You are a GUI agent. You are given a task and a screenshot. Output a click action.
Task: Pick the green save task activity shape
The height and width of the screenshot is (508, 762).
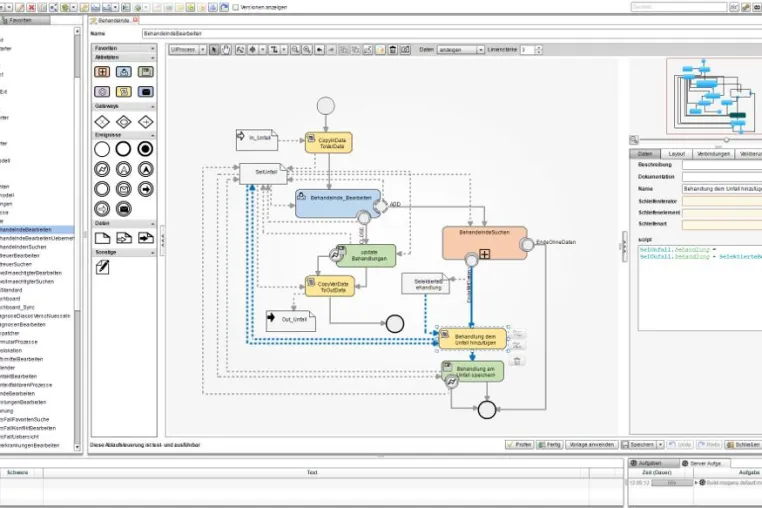pos(146,72)
